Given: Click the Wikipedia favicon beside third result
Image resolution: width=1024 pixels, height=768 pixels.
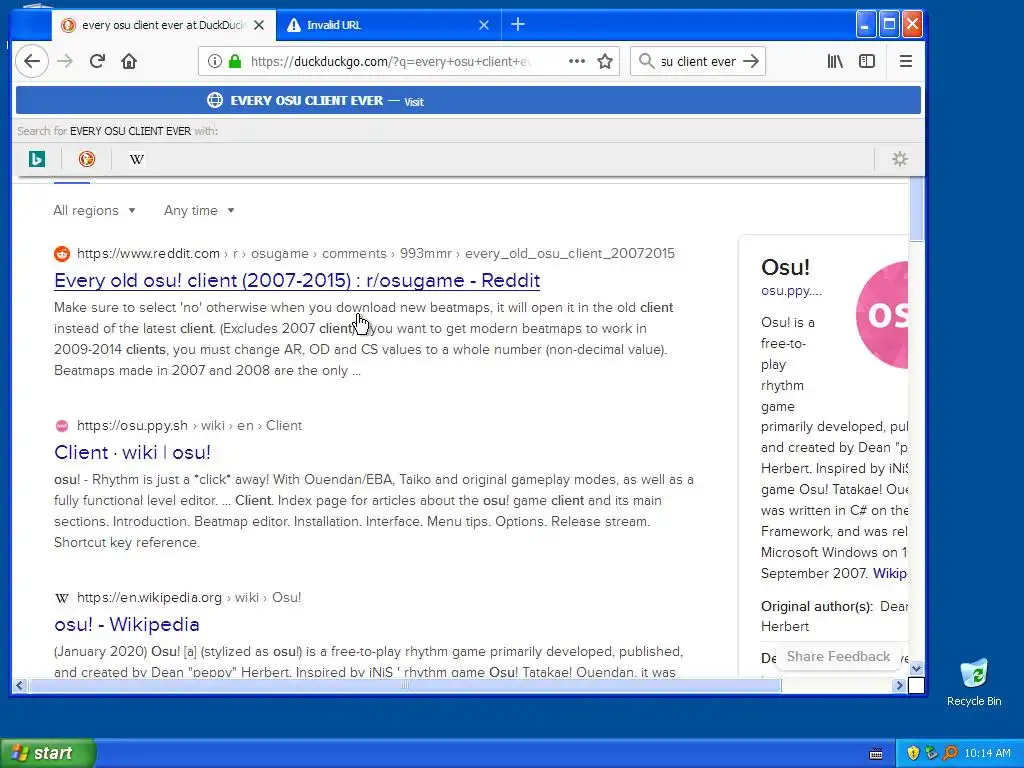Looking at the screenshot, I should click(62, 598).
